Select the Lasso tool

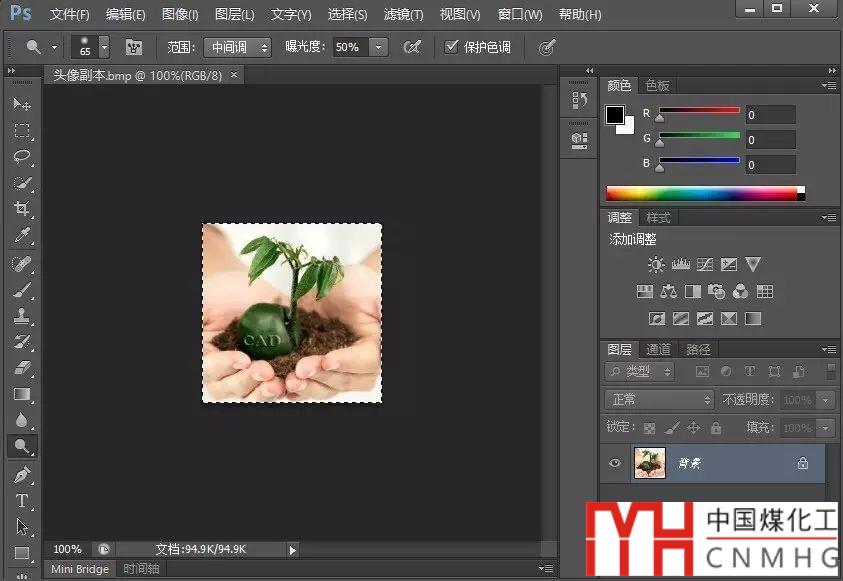tap(22, 157)
